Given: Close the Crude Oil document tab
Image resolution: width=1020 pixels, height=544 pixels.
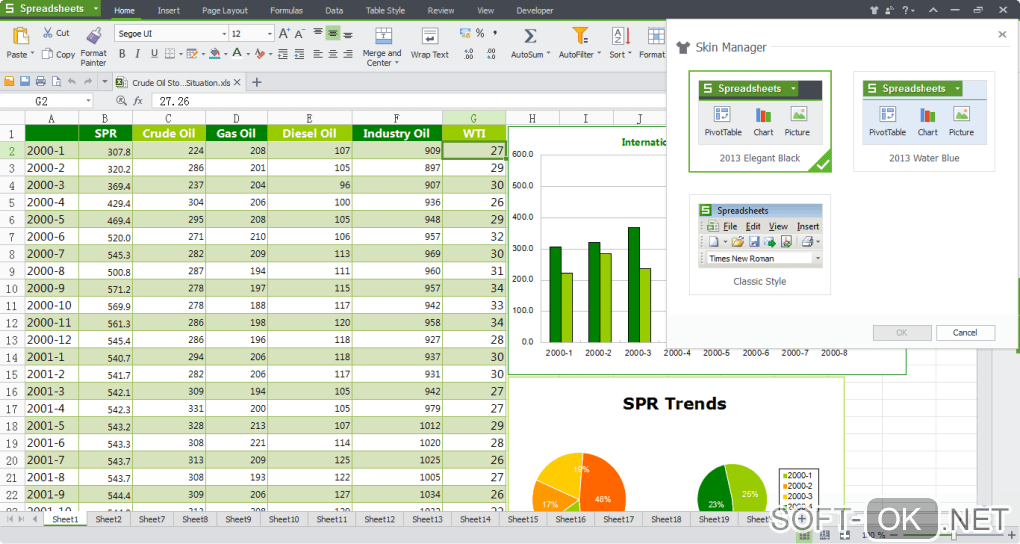Looking at the screenshot, I should [x=237, y=82].
